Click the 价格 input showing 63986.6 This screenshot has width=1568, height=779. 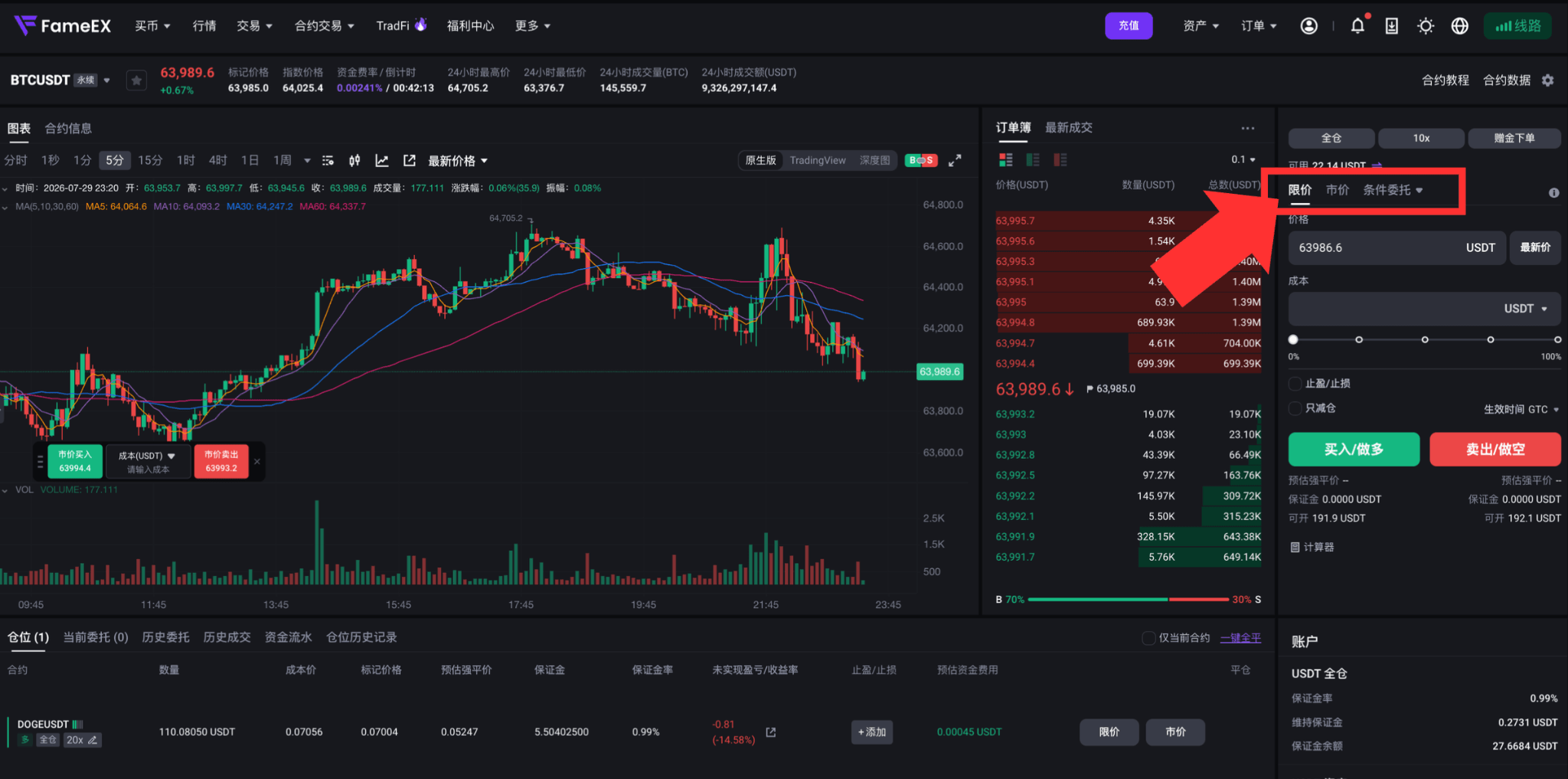click(1397, 247)
